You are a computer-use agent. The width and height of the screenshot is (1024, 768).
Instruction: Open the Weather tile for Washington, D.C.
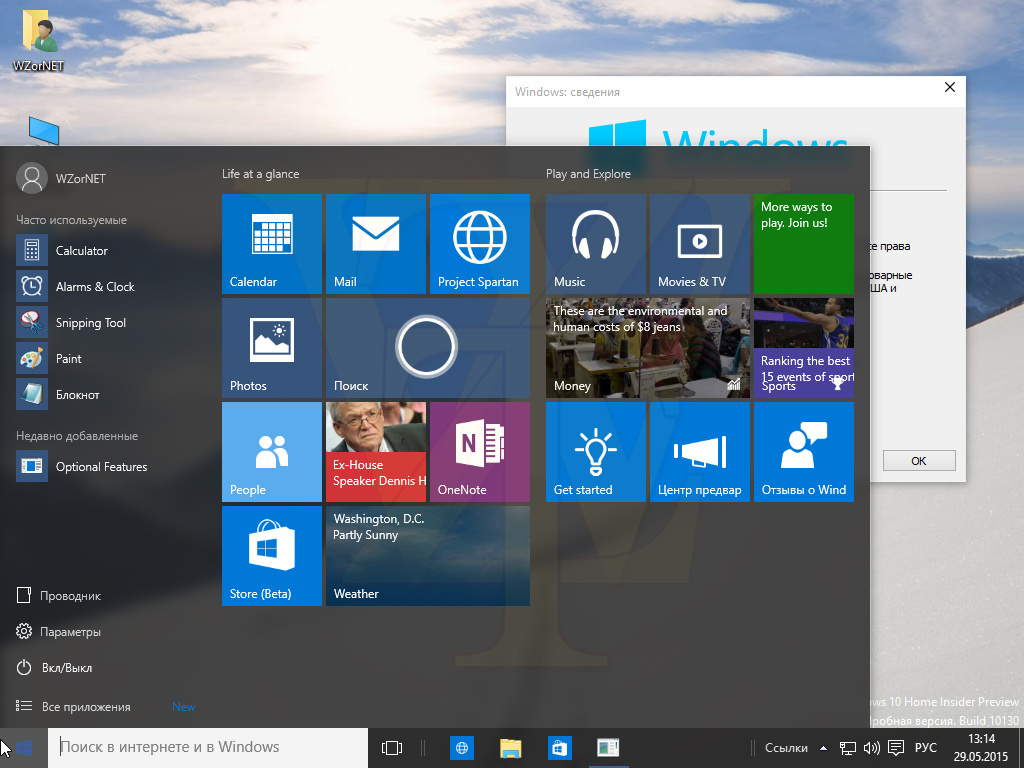click(x=428, y=556)
